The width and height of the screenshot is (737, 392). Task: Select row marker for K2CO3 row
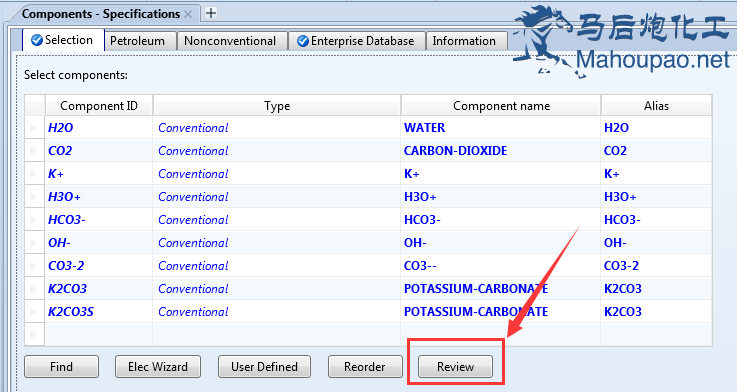click(35, 289)
